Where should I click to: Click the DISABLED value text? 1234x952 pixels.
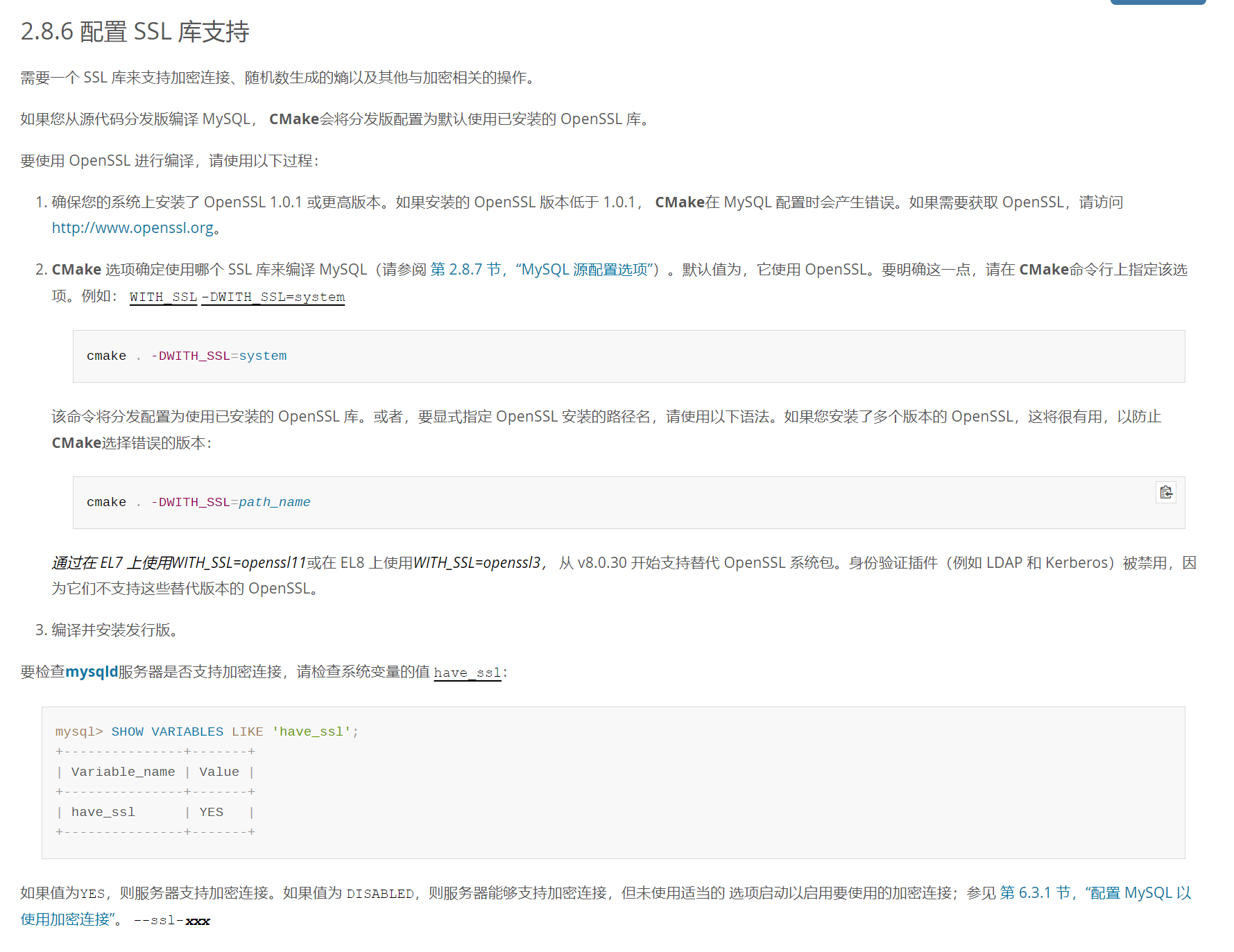tap(380, 894)
